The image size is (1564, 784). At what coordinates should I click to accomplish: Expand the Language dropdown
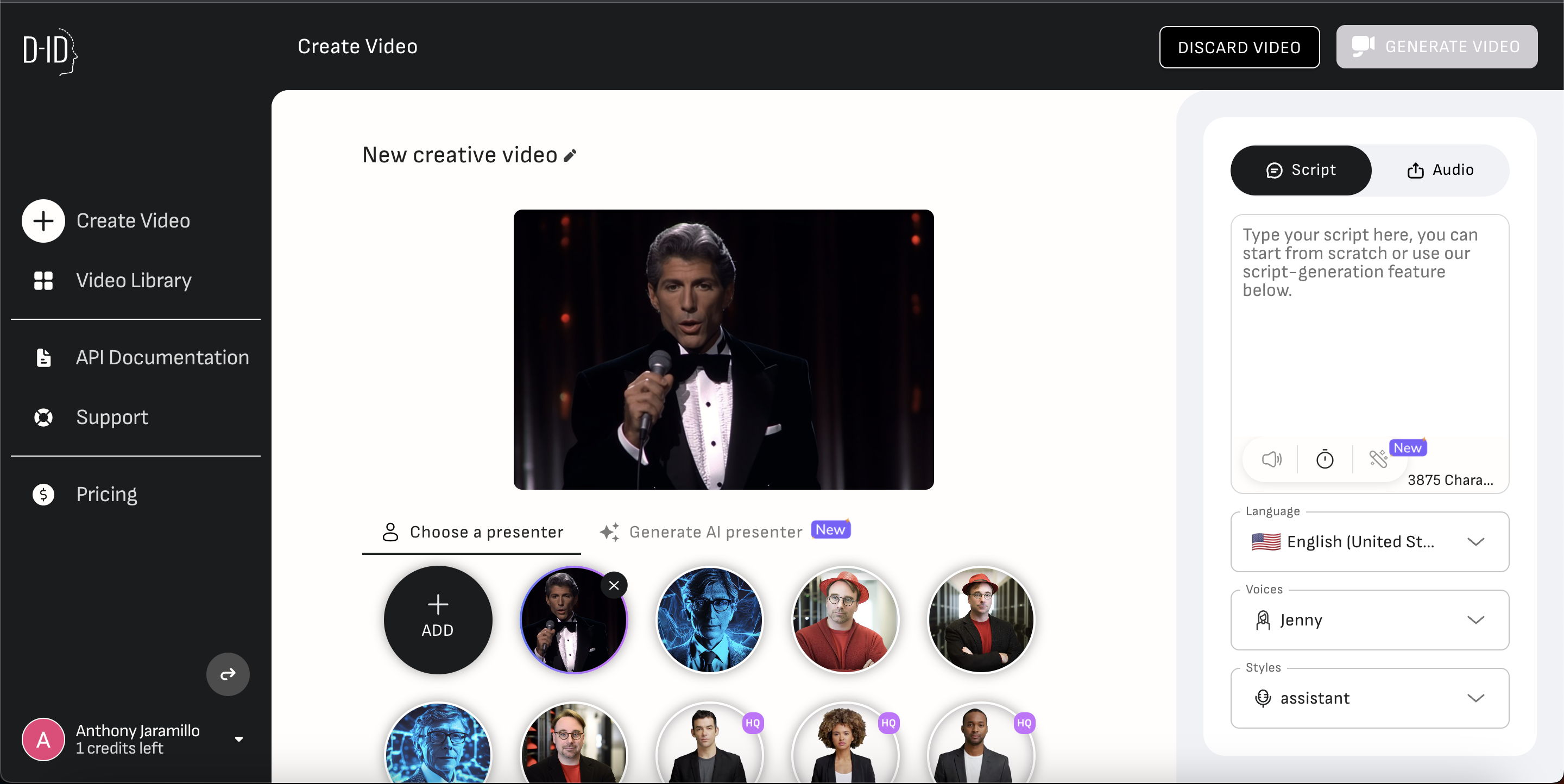[x=1370, y=541]
